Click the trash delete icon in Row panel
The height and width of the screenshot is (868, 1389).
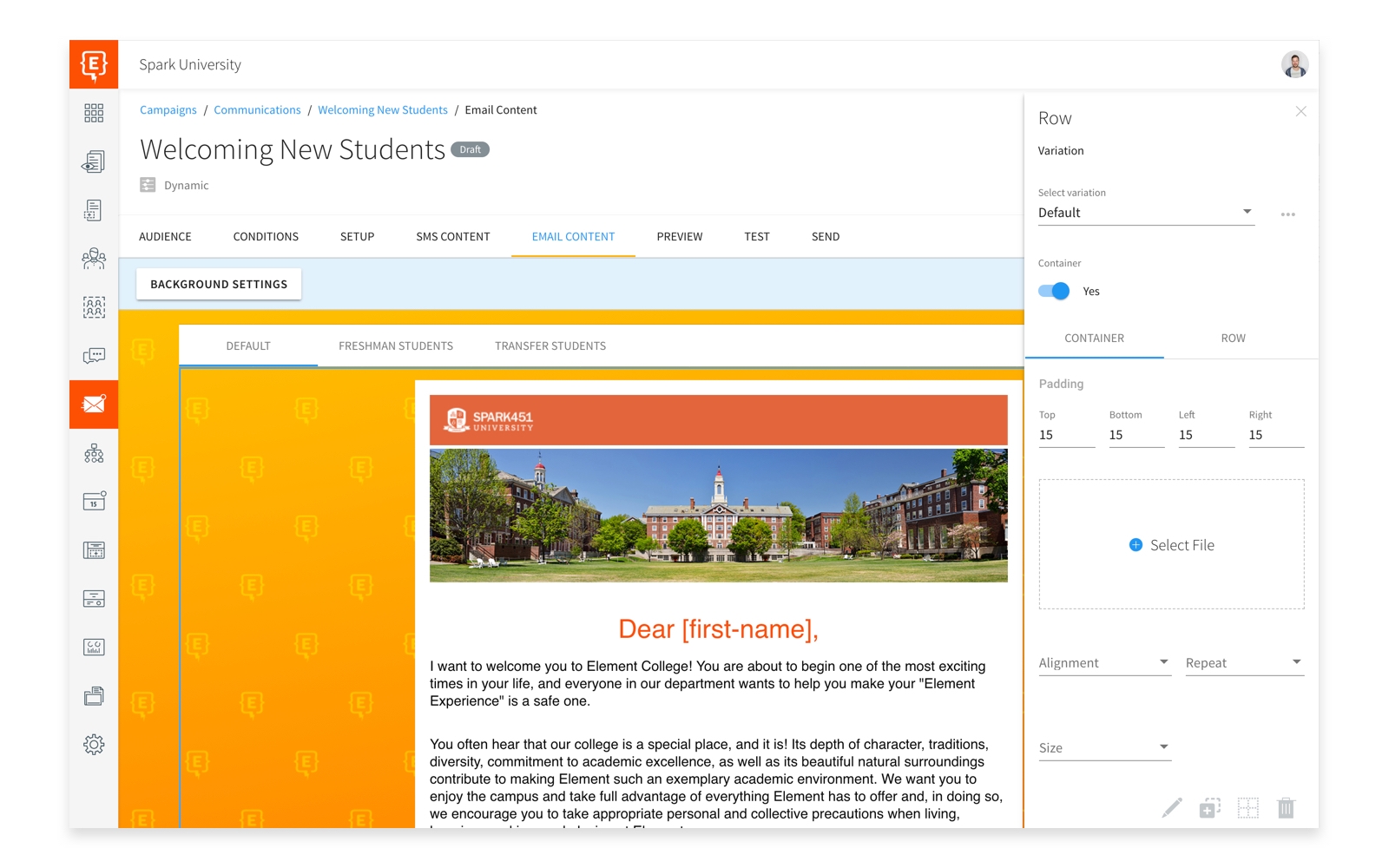tap(1287, 808)
